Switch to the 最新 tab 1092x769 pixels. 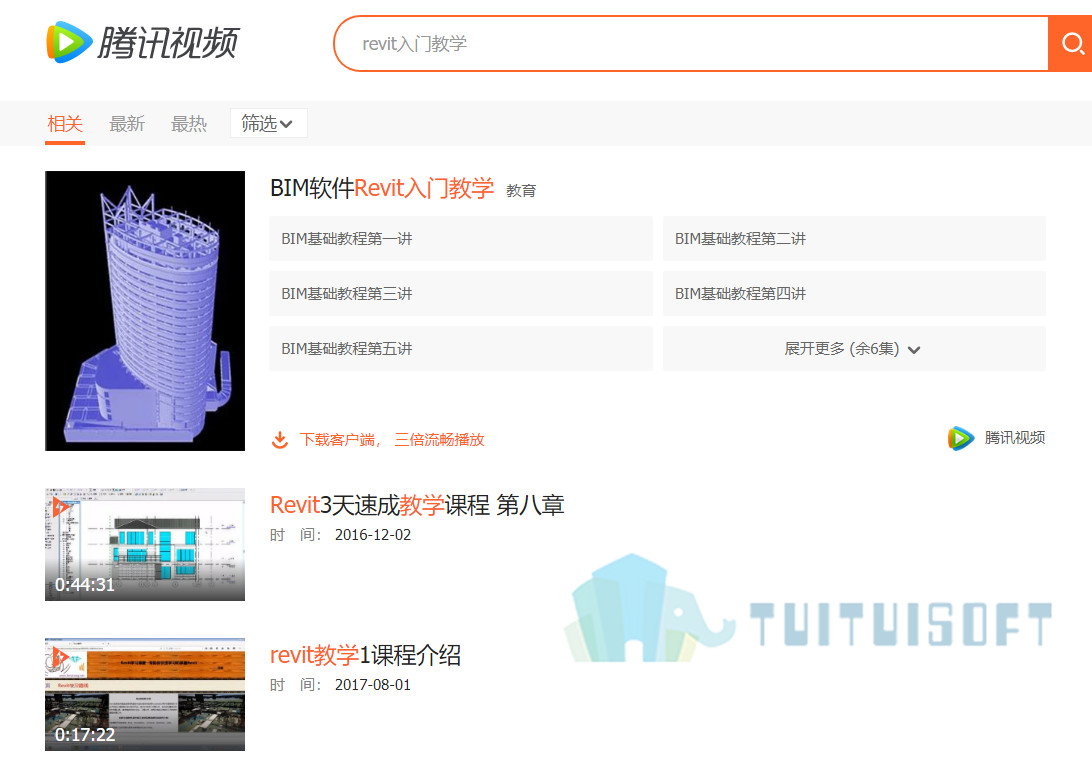point(127,124)
